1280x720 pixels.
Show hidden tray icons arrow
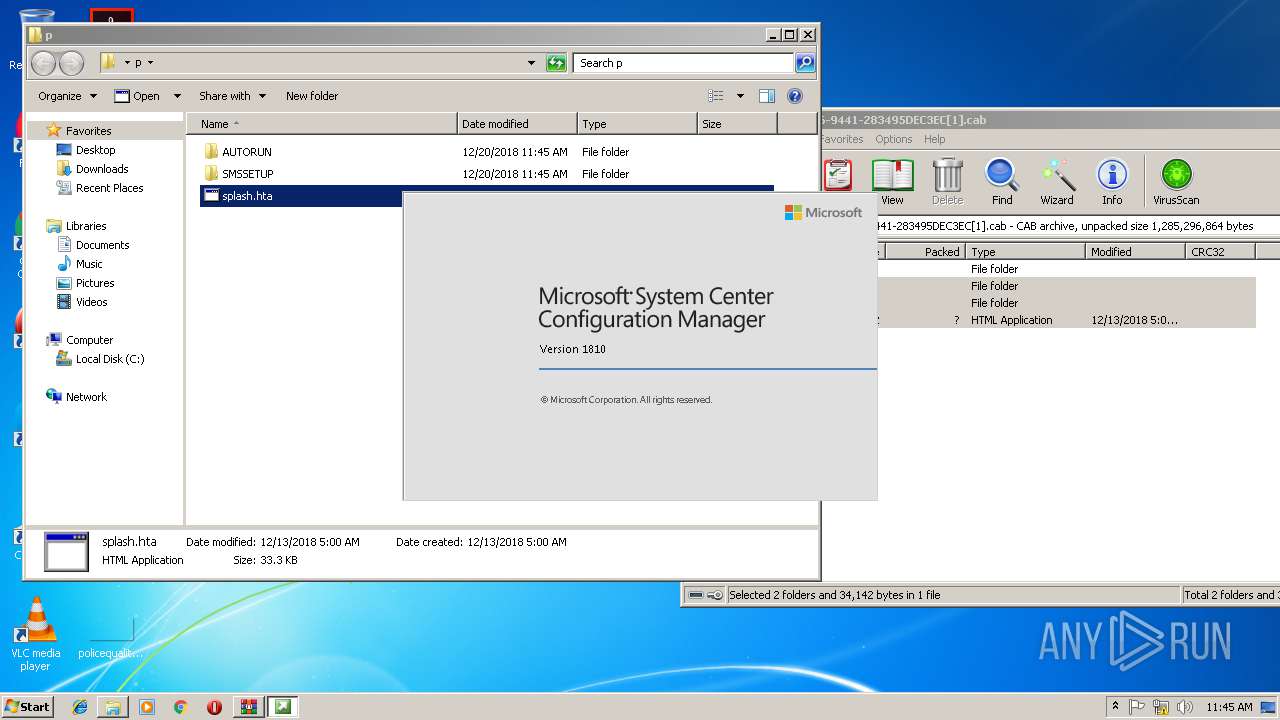1116,706
